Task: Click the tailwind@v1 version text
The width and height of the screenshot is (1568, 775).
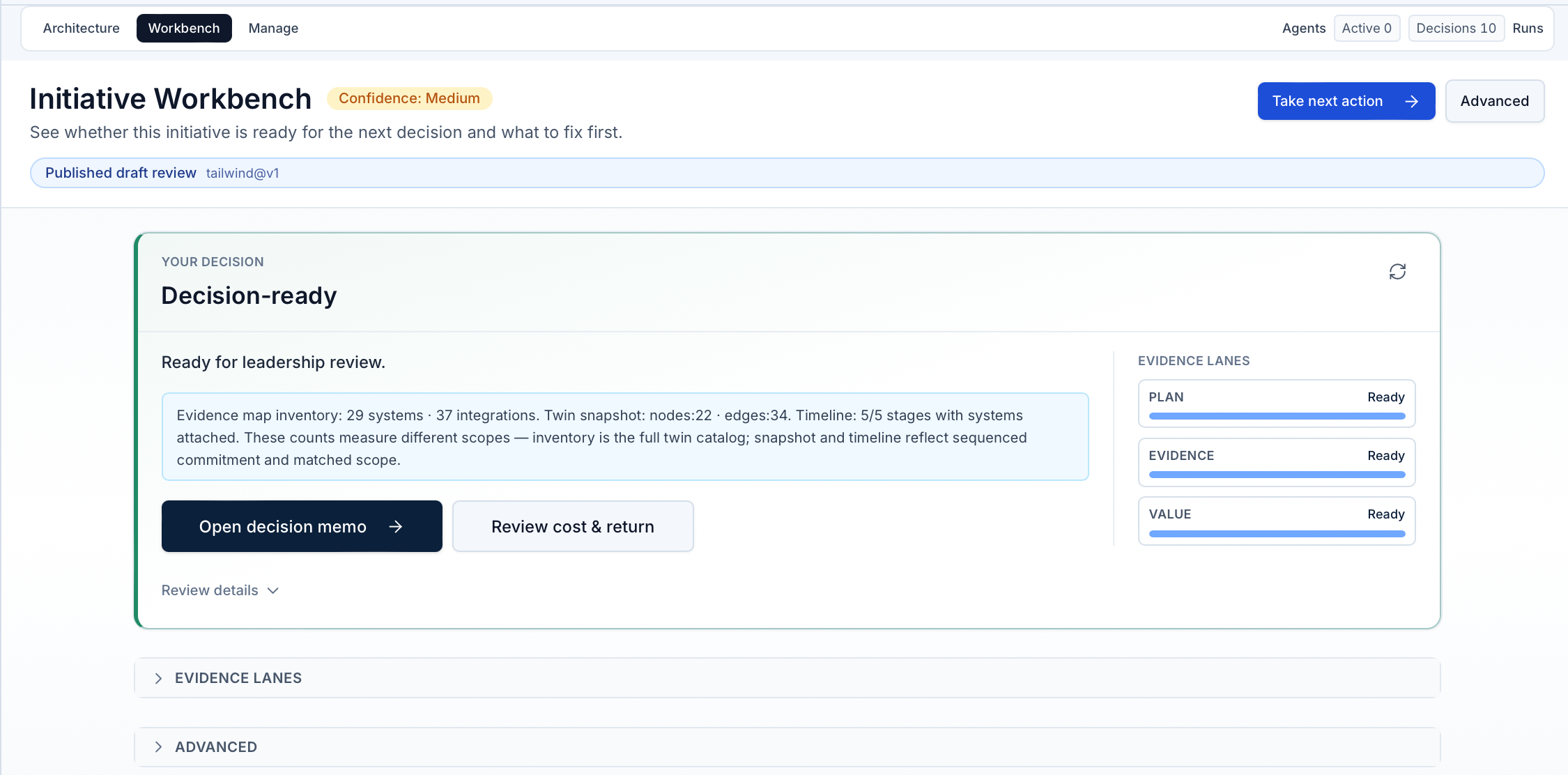Action: point(243,174)
